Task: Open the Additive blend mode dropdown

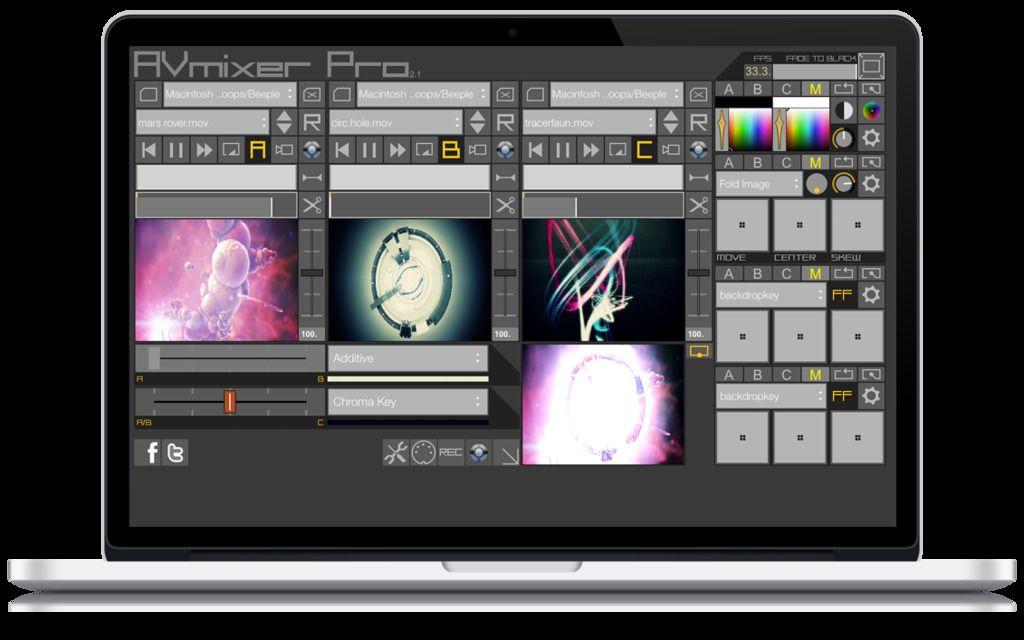Action: (x=408, y=358)
